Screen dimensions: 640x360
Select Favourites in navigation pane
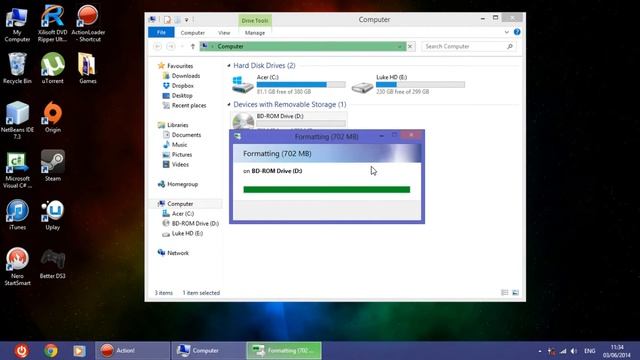click(180, 66)
